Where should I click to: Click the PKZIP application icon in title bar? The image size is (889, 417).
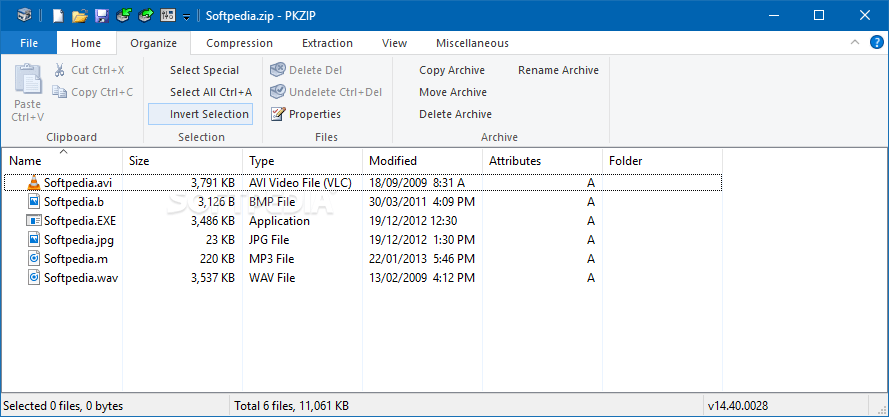[x=23, y=15]
